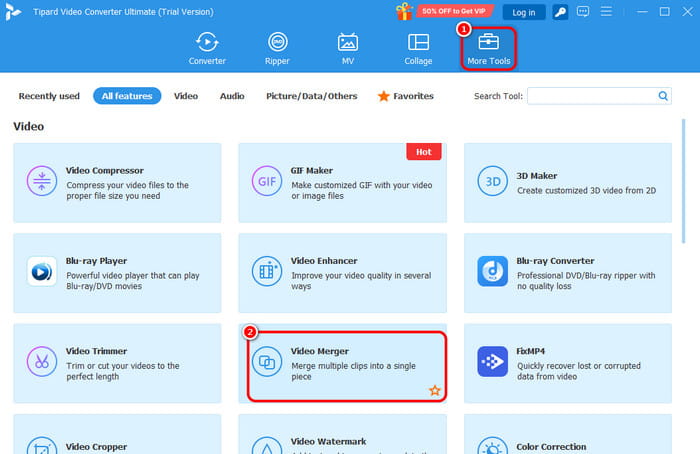Show Recently used tools
This screenshot has width=700, height=454.
coord(49,96)
